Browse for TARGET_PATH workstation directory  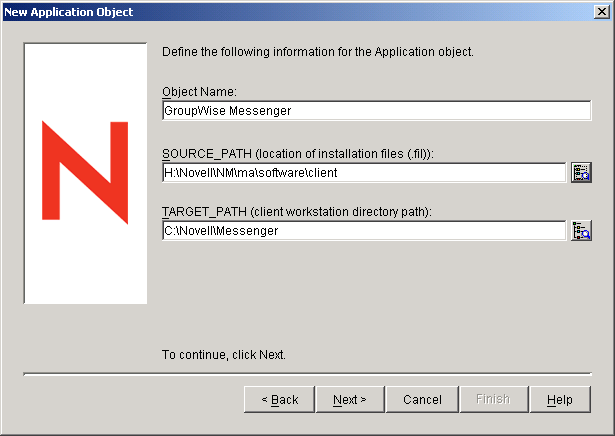[x=581, y=231]
